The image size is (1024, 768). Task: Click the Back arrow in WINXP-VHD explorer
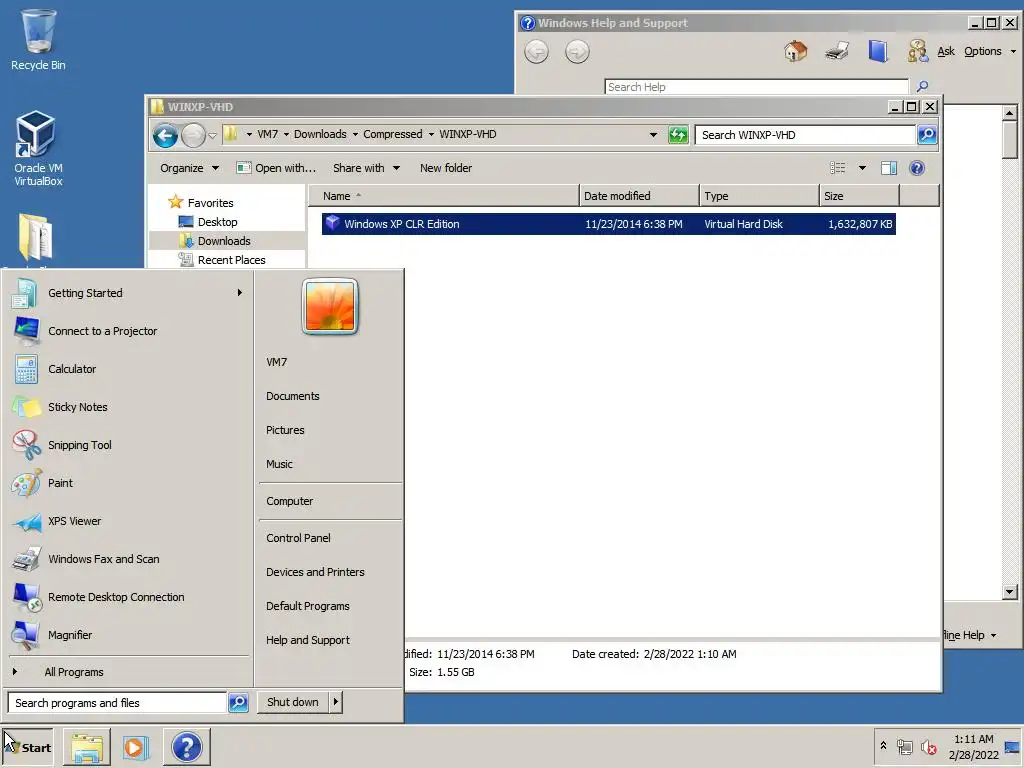[165, 135]
